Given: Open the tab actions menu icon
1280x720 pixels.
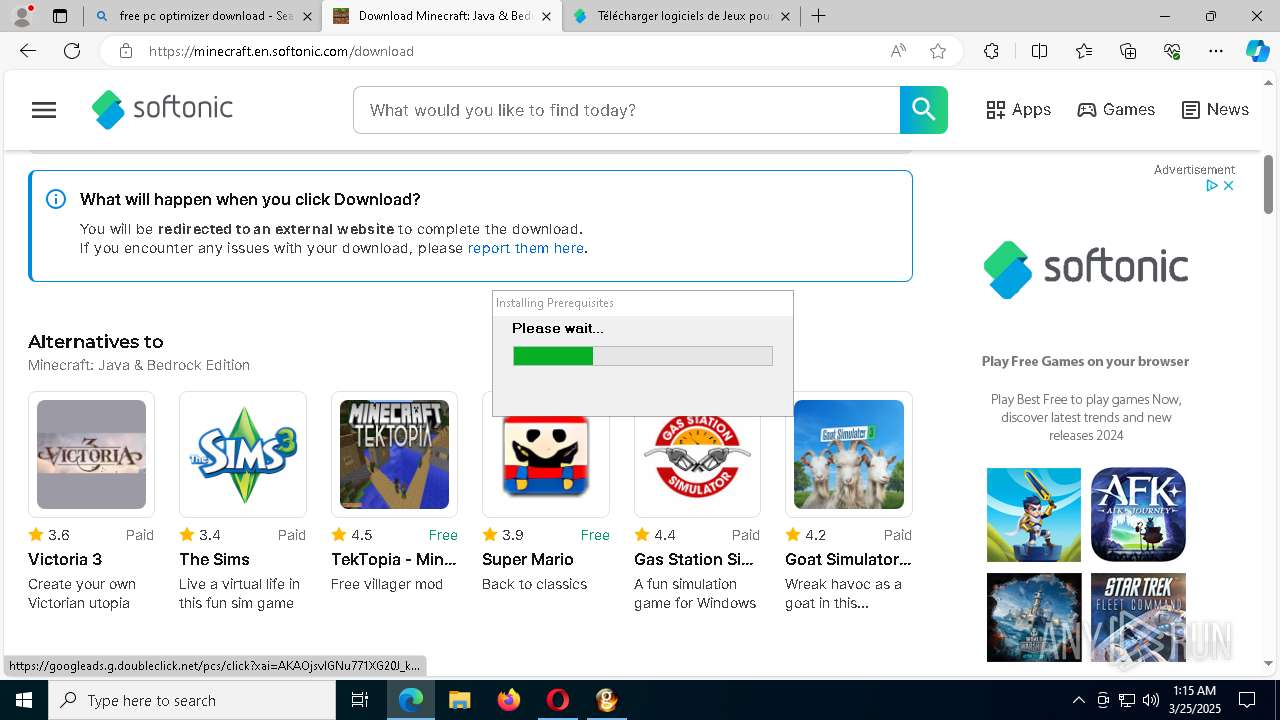Looking at the screenshot, I should point(60,16).
